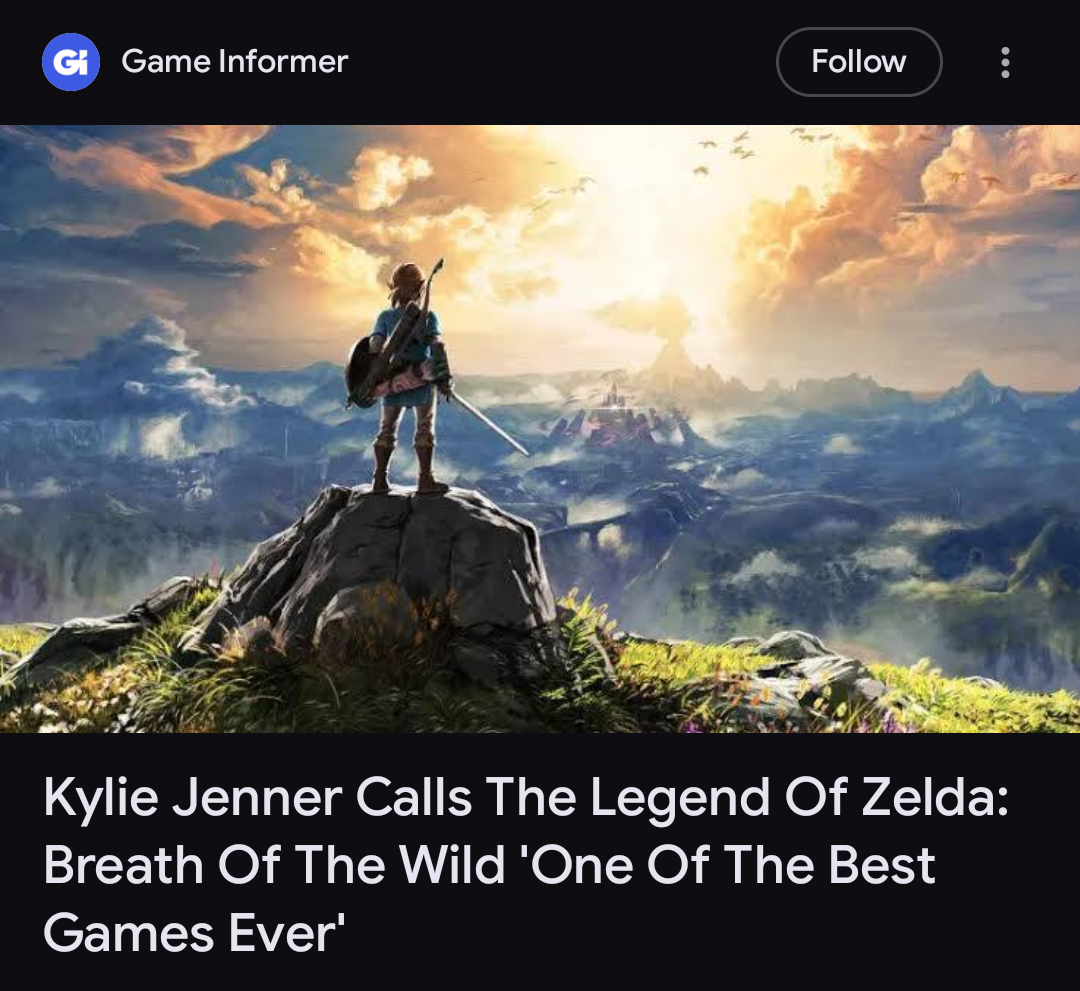Click the words 'Kylie Jenner' in the headline

(x=192, y=799)
